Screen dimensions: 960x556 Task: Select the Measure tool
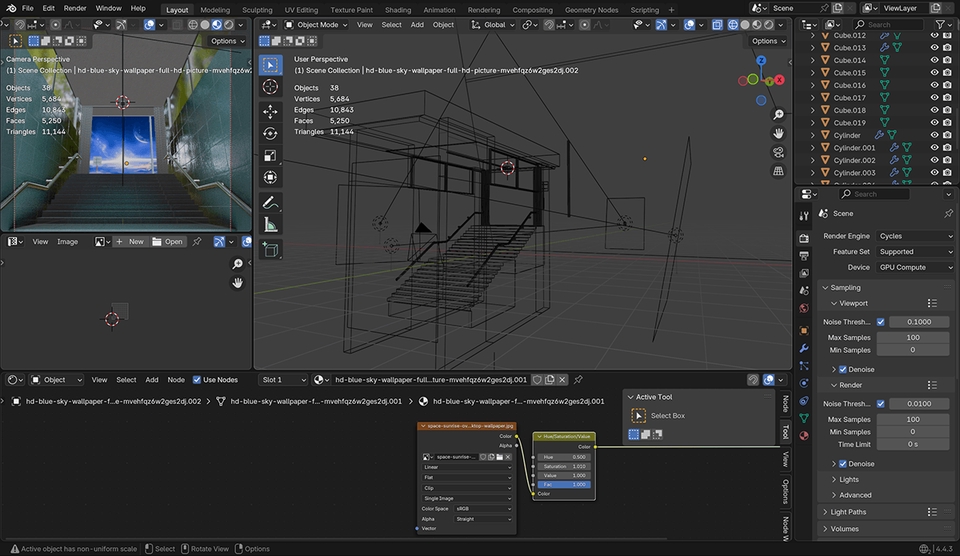tap(270, 226)
